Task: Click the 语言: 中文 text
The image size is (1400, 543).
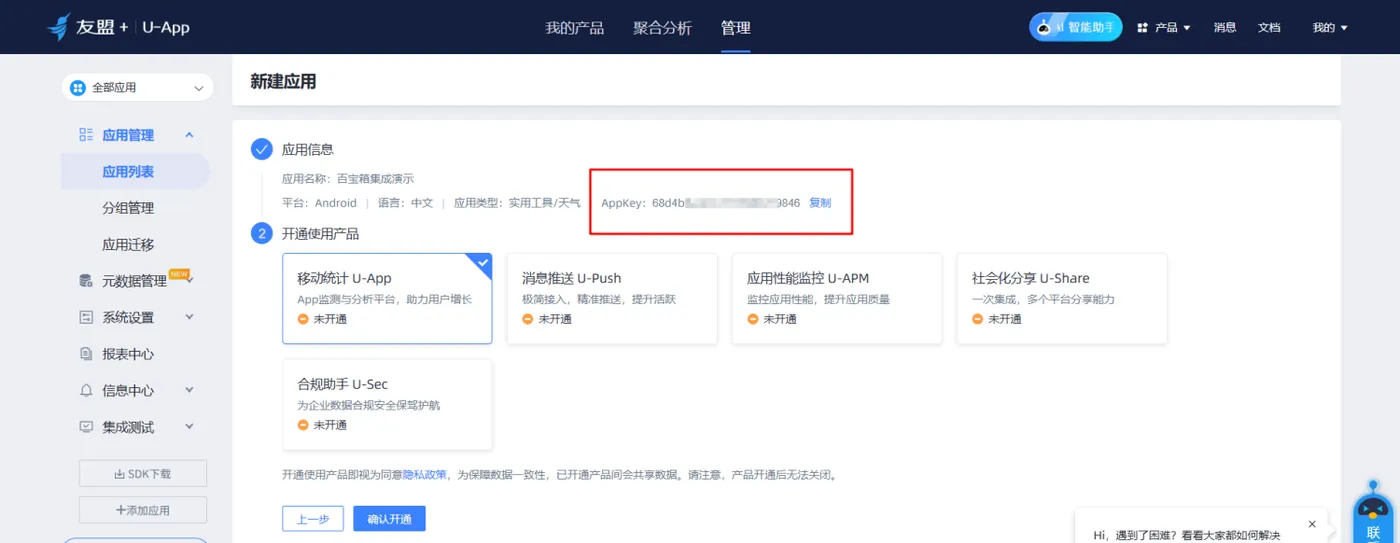Action: click(406, 203)
